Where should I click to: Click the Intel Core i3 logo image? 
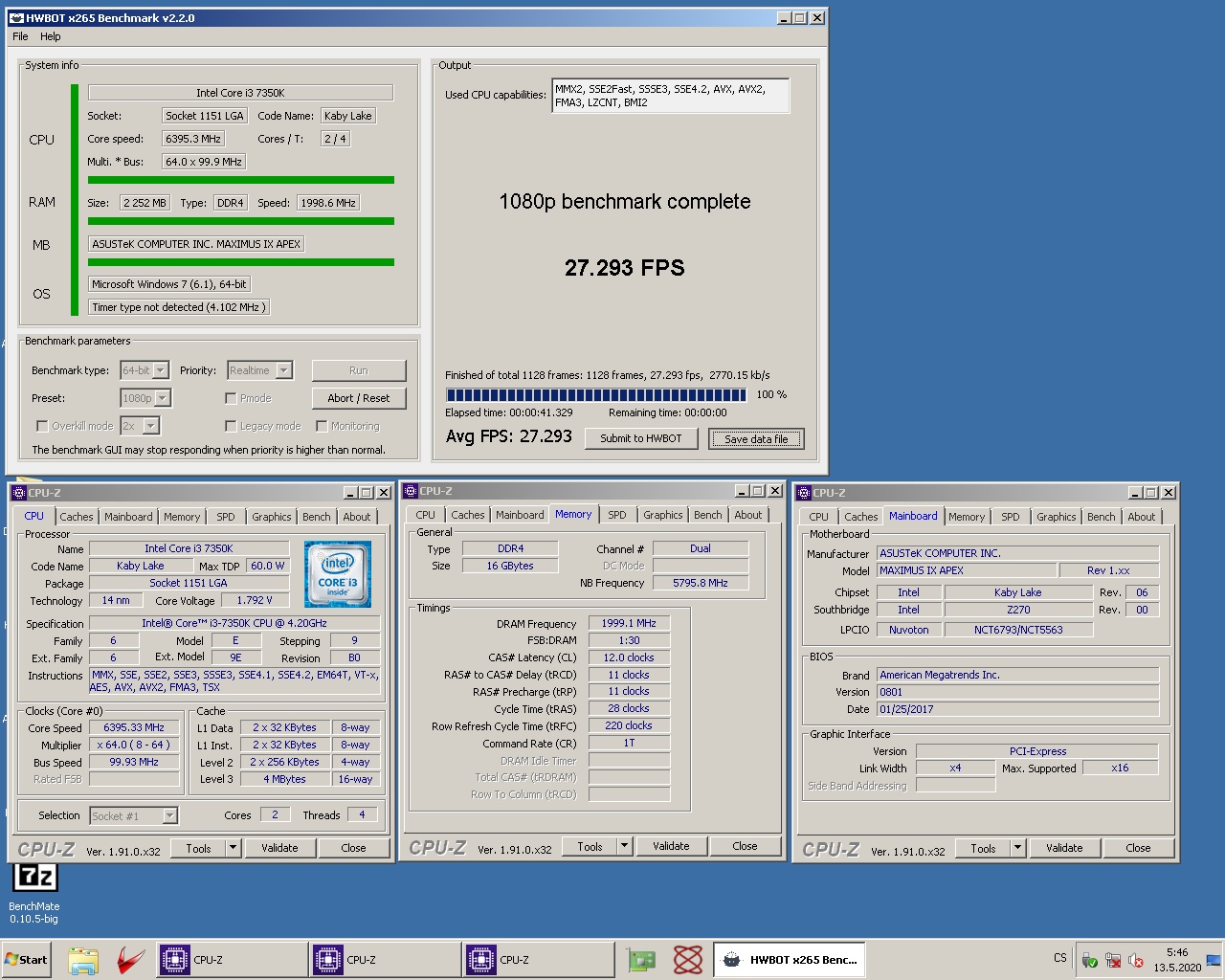[338, 574]
